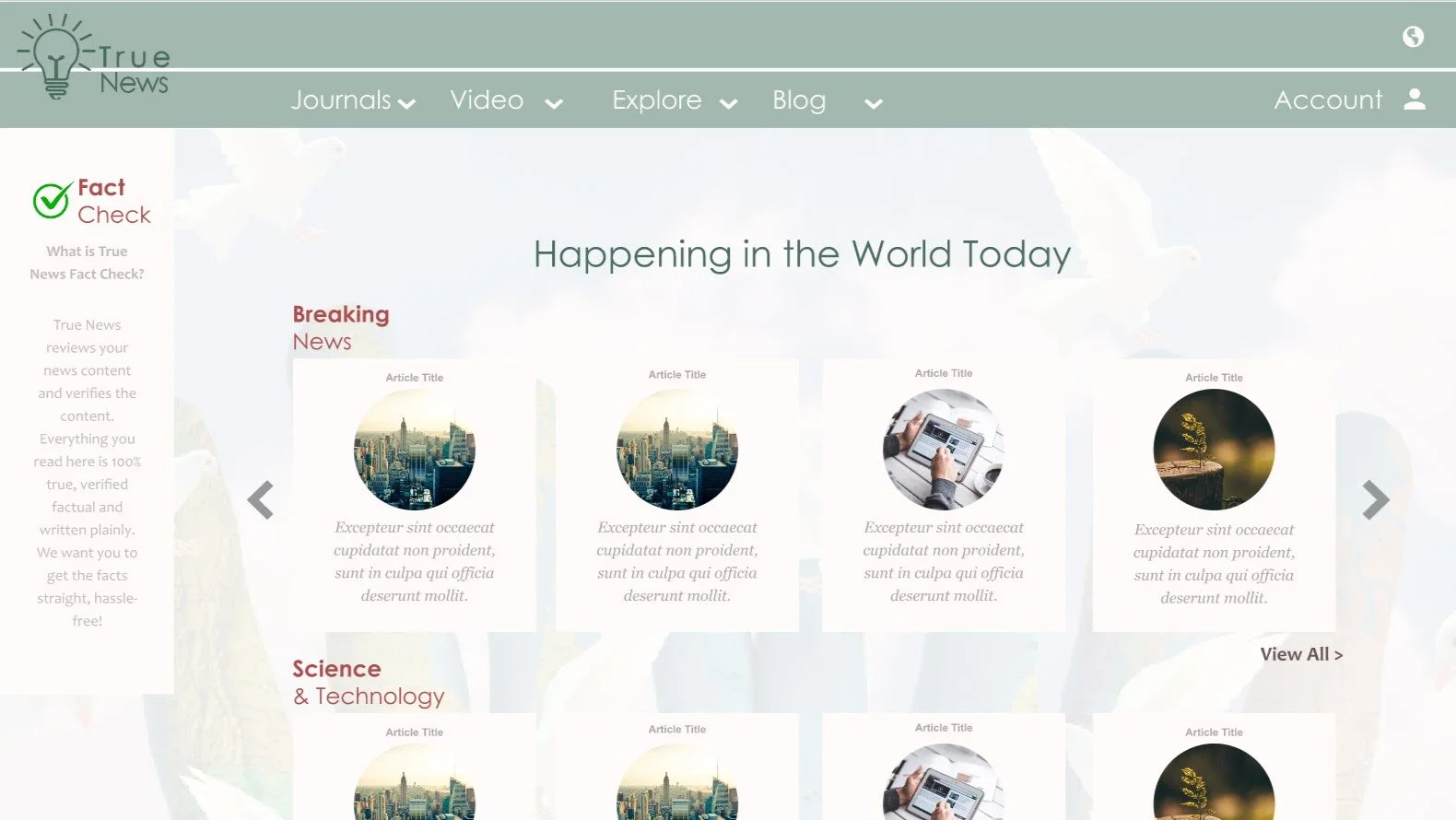
Task: Open Breaking News plant sprout thumbnail
Action: click(1214, 450)
